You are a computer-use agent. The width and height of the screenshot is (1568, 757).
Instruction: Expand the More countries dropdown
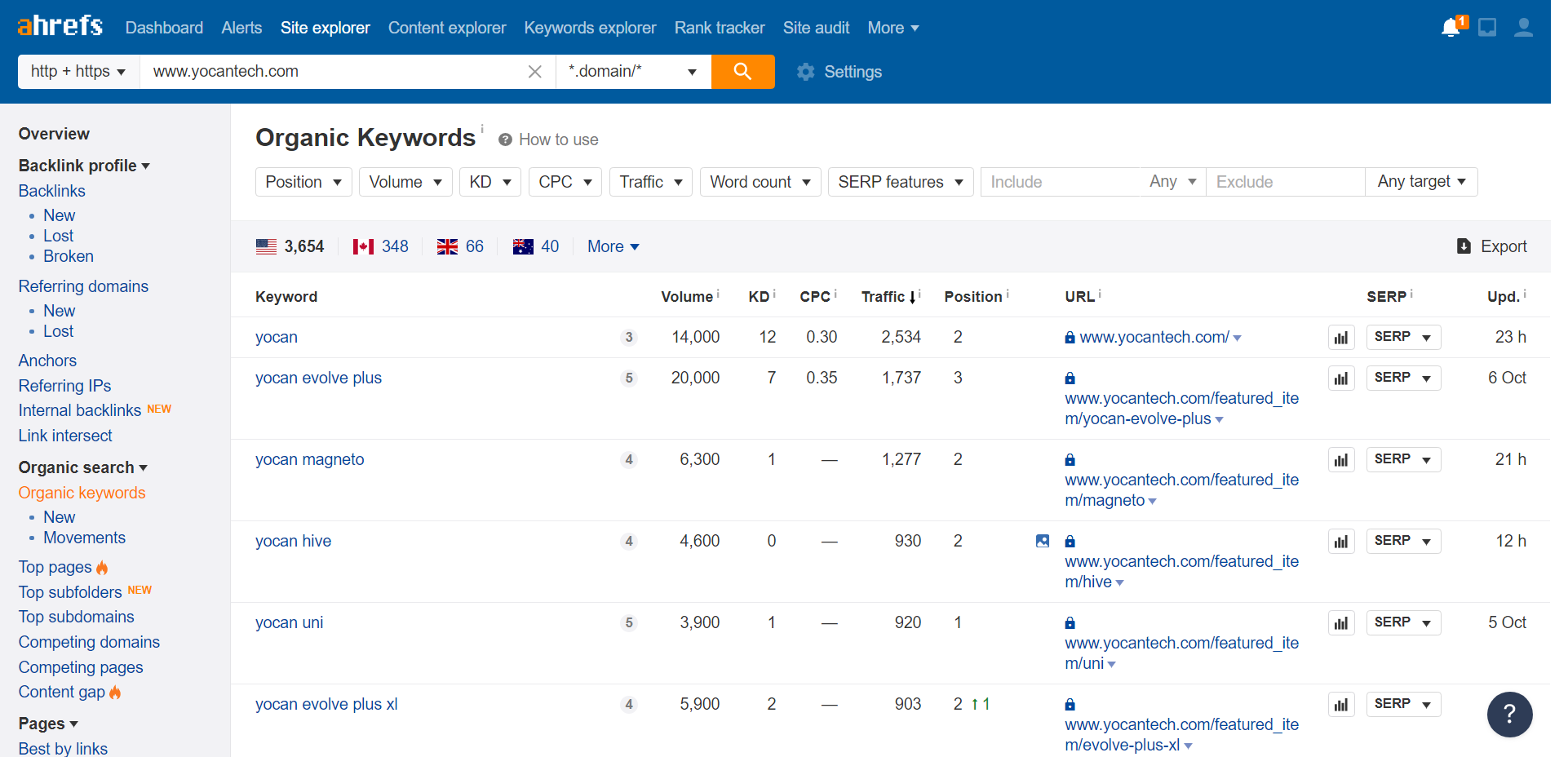tap(613, 246)
